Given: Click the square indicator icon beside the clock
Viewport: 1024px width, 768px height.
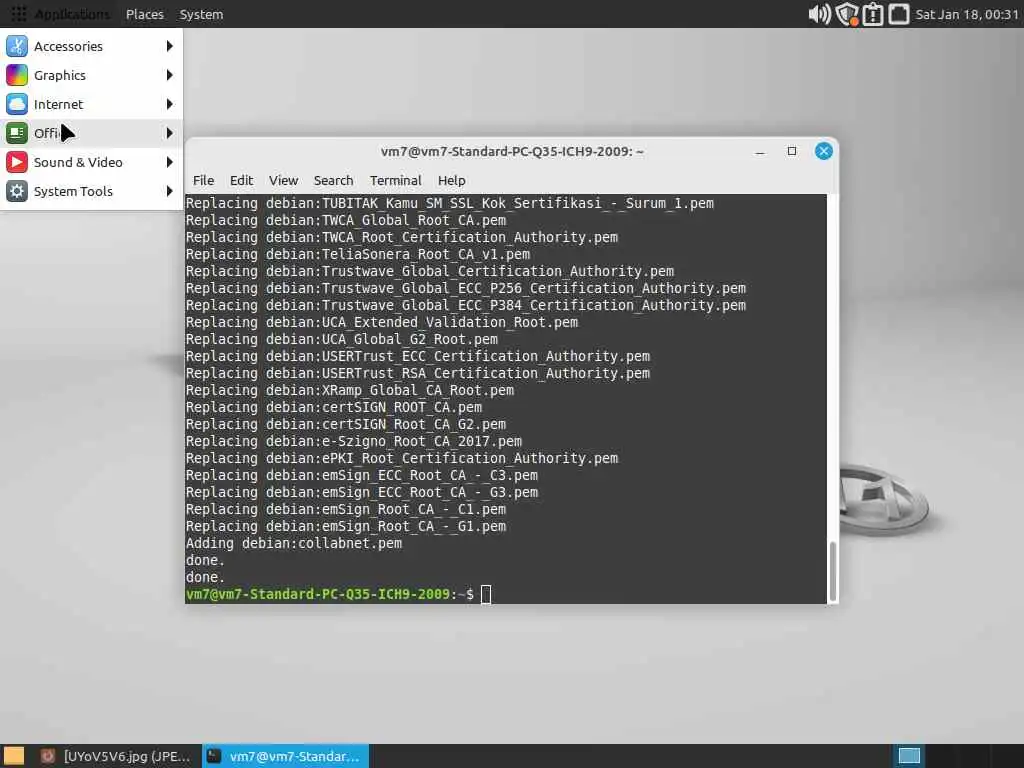Looking at the screenshot, I should (x=899, y=14).
